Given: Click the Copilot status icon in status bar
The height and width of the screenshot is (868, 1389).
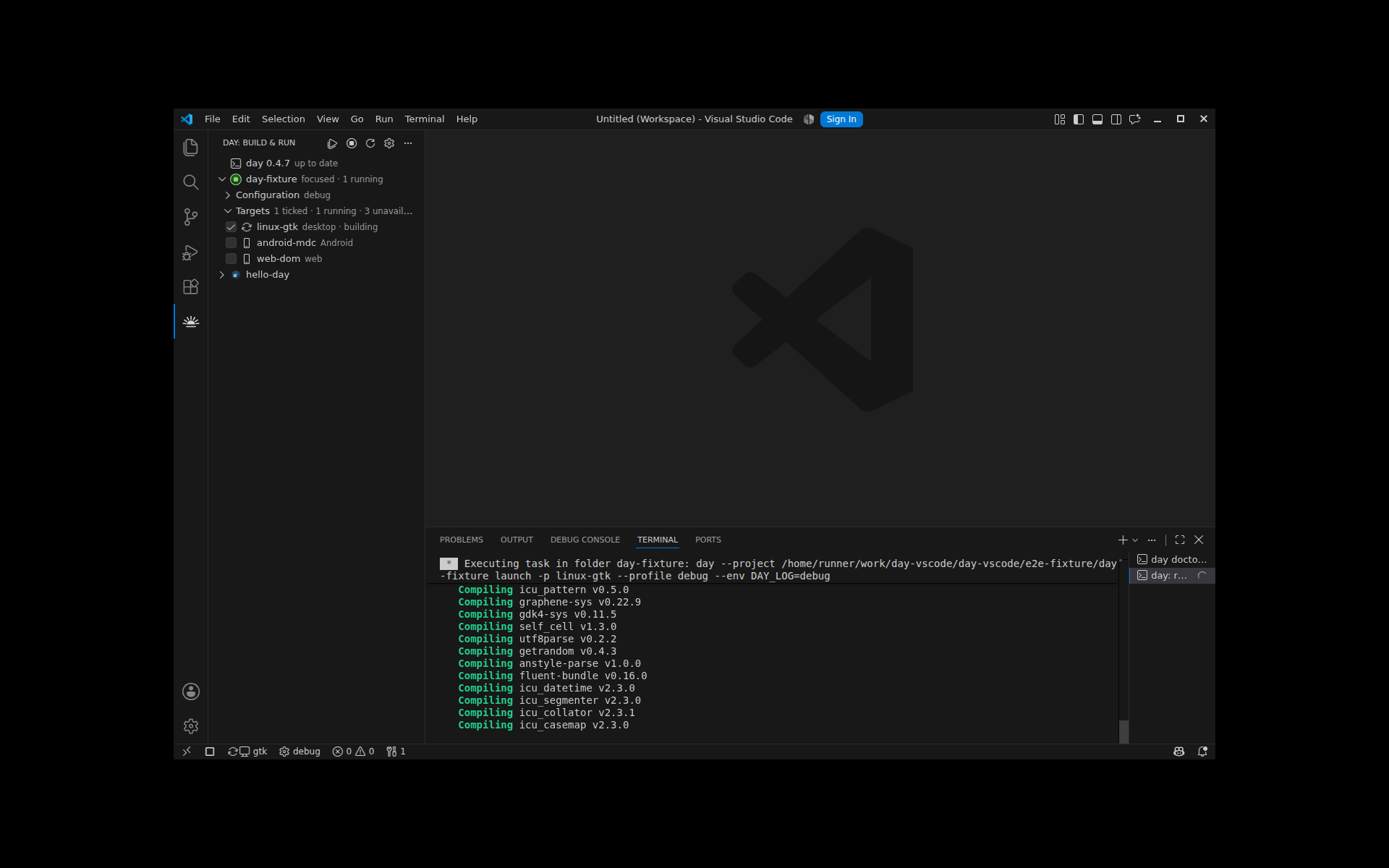Looking at the screenshot, I should [1179, 752].
